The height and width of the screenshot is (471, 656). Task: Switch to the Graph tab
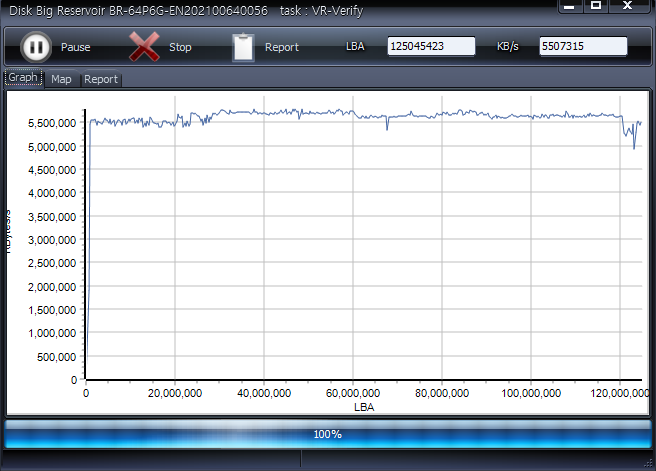[23, 78]
